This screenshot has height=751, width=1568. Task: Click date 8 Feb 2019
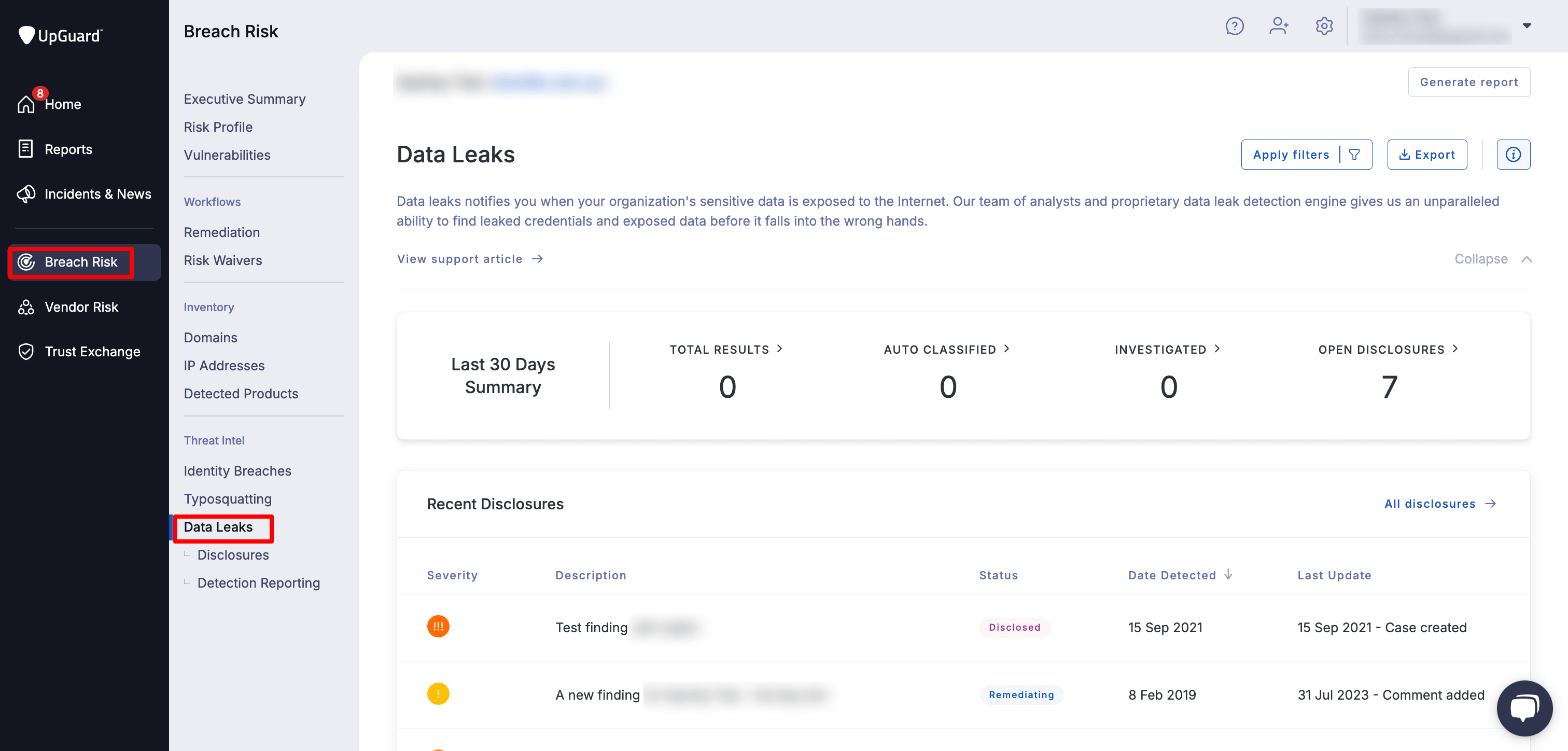[1162, 694]
